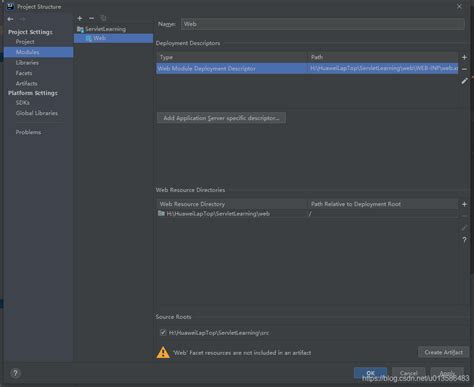This screenshot has height=387, width=474.
Task: Click the Type column header
Action: [x=232, y=57]
